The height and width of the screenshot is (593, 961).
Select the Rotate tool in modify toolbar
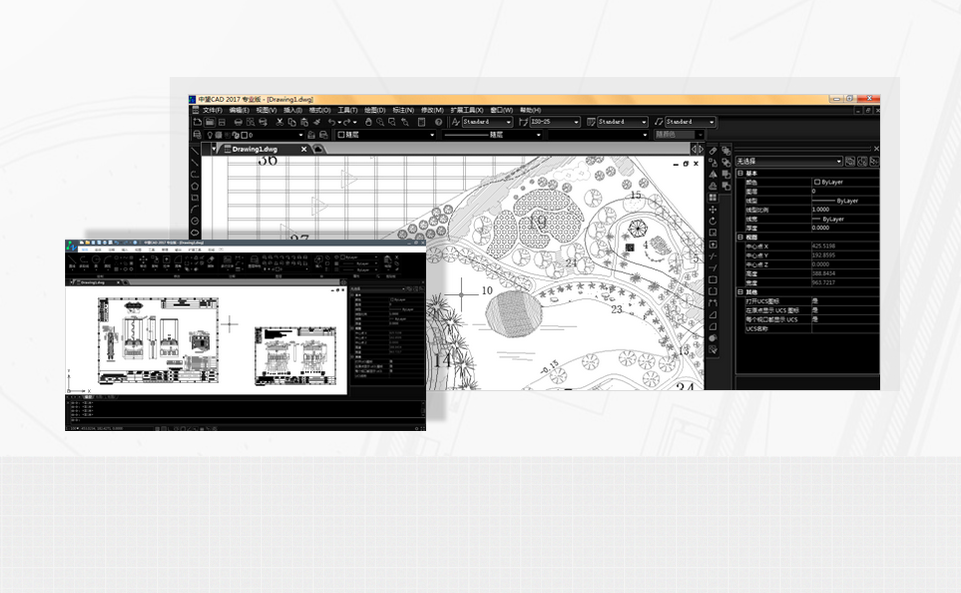tap(713, 221)
